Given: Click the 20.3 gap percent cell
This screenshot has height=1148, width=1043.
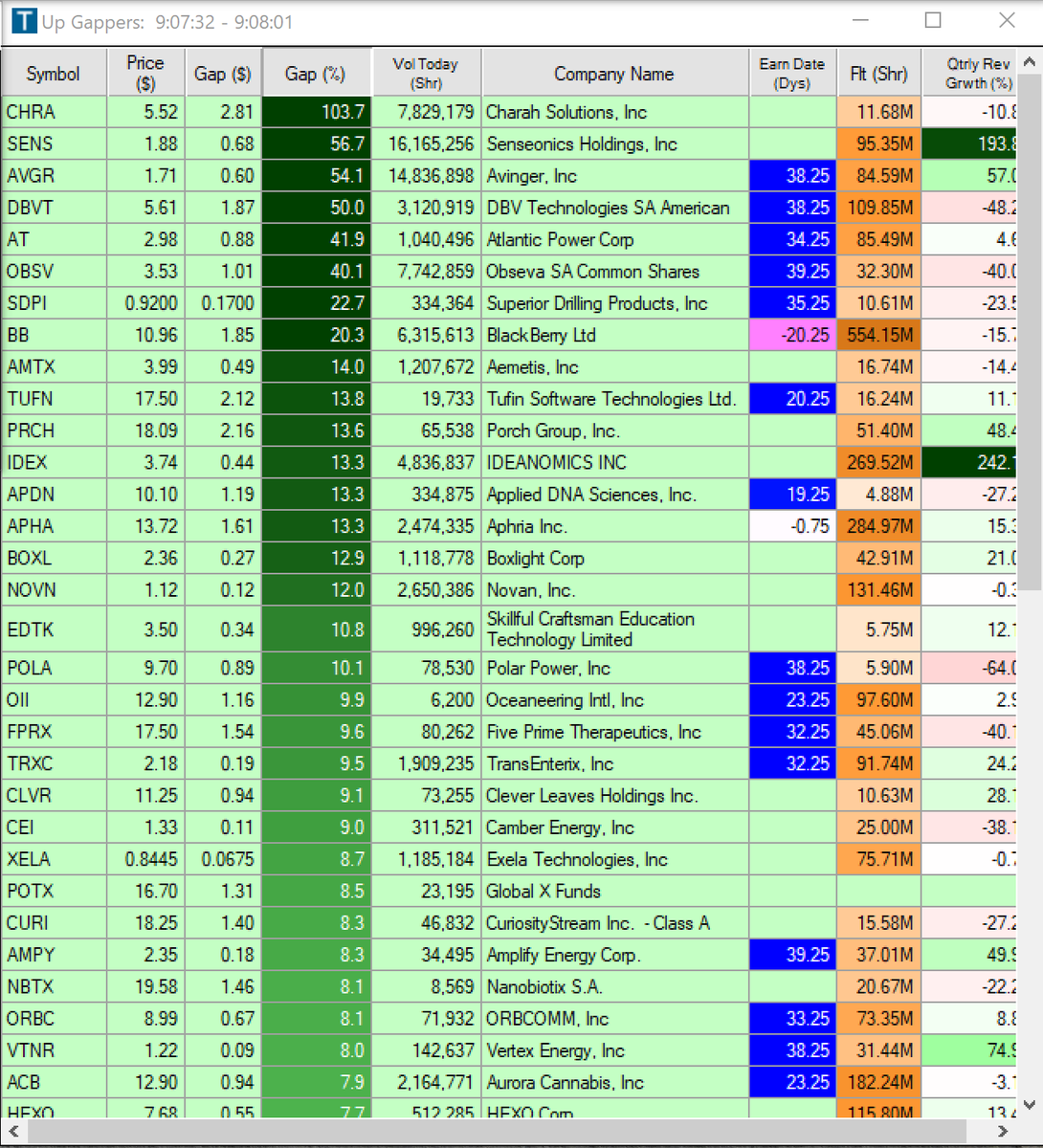Looking at the screenshot, I should [316, 335].
